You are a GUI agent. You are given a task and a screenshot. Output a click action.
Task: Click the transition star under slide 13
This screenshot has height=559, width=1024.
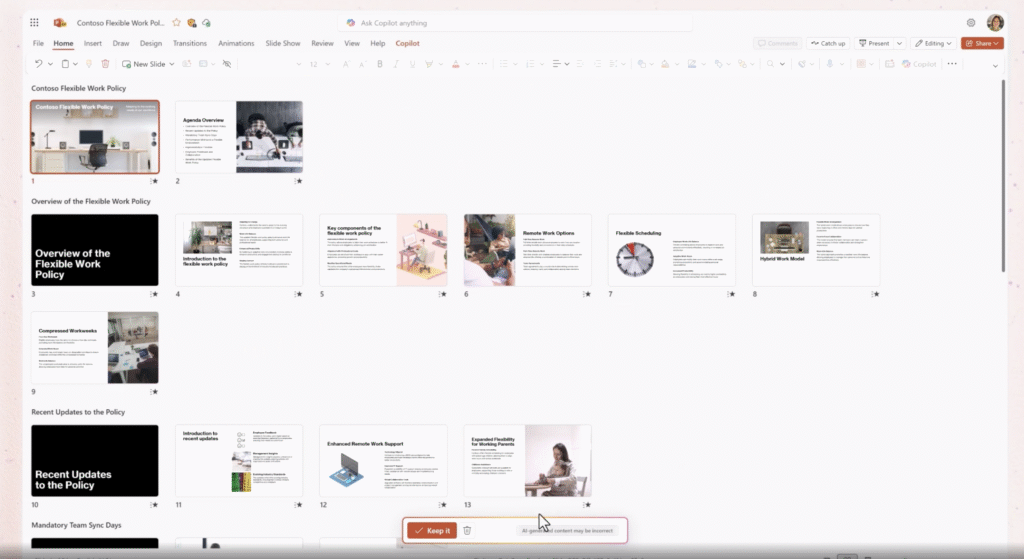click(x=587, y=505)
